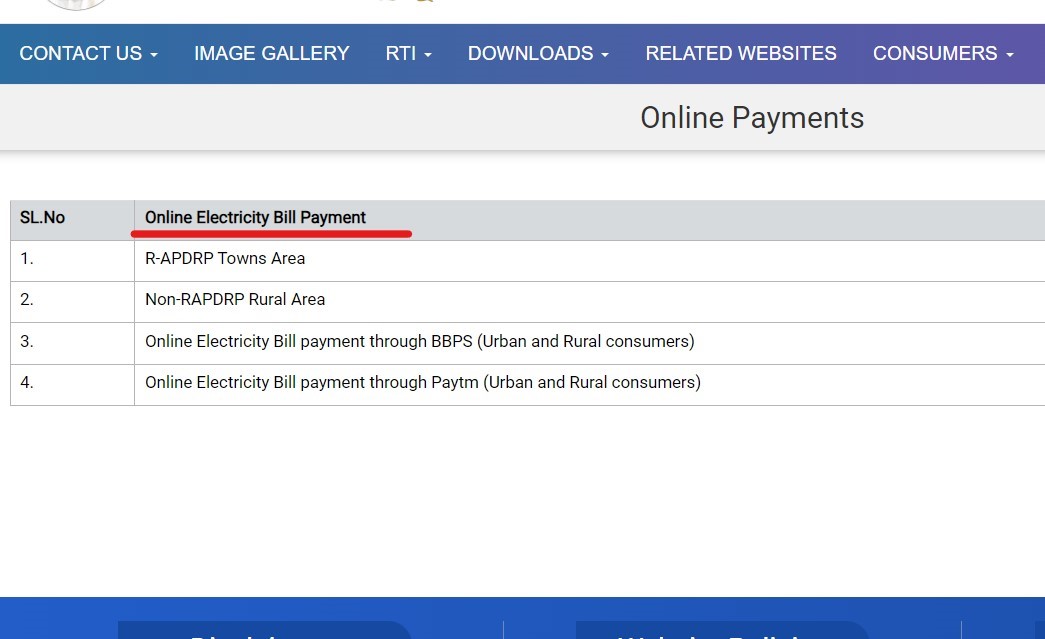Open bill payment through Paytm link
1045x639 pixels.
tap(422, 382)
